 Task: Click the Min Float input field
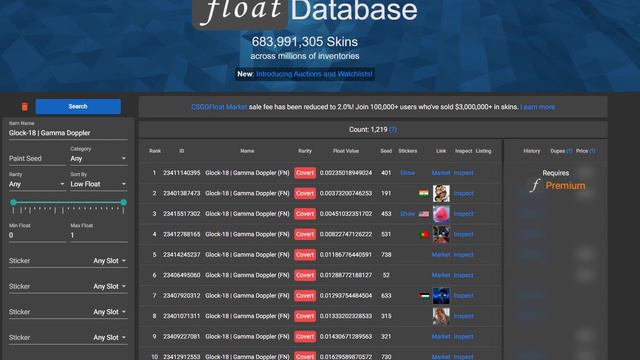[37, 236]
